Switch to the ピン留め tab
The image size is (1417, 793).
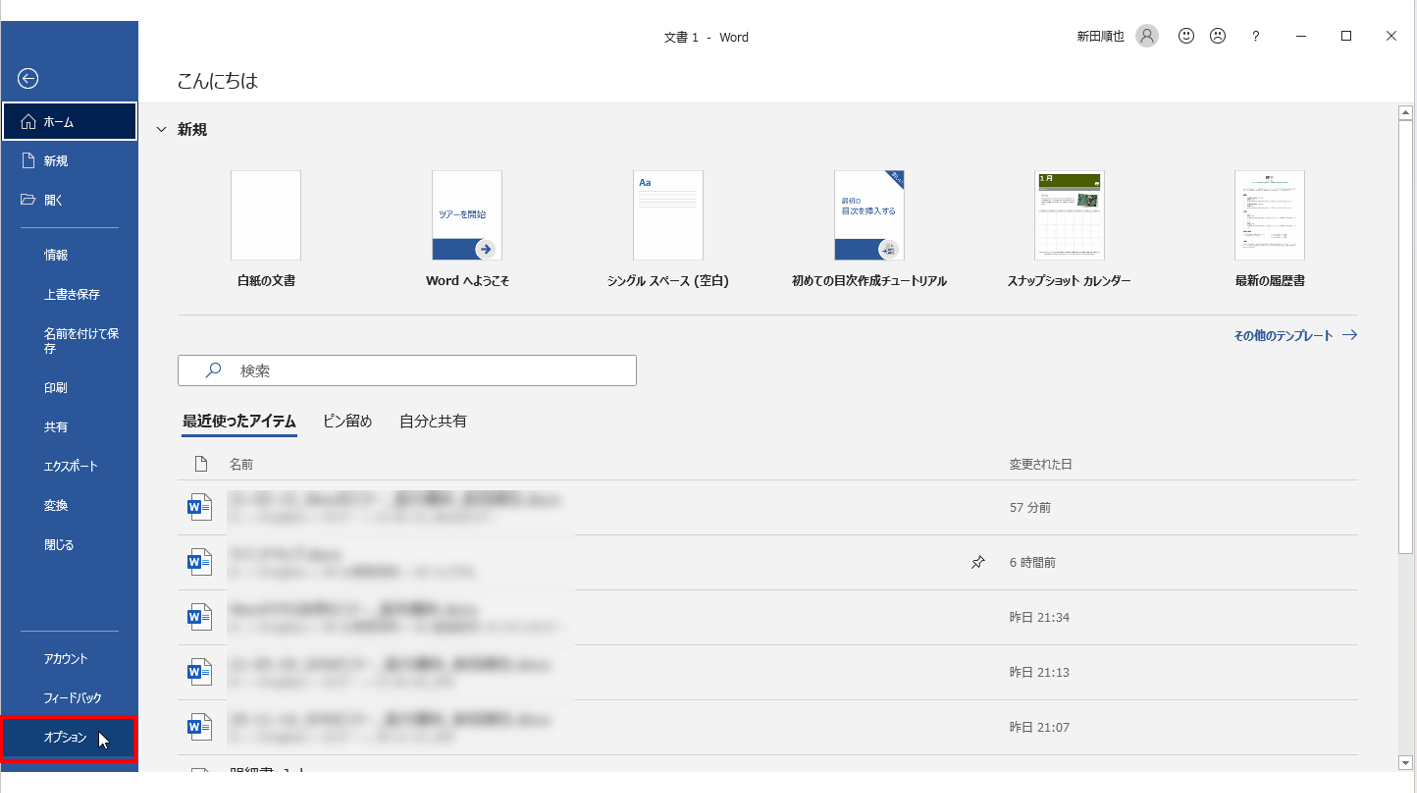347,421
